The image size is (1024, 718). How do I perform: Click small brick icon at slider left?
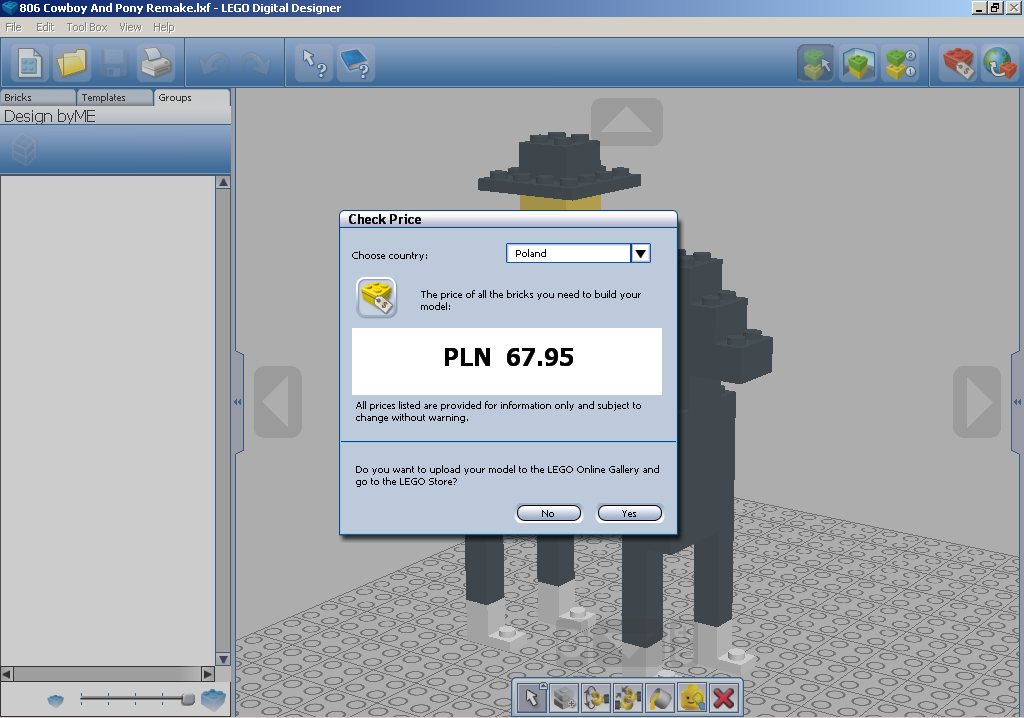point(56,700)
